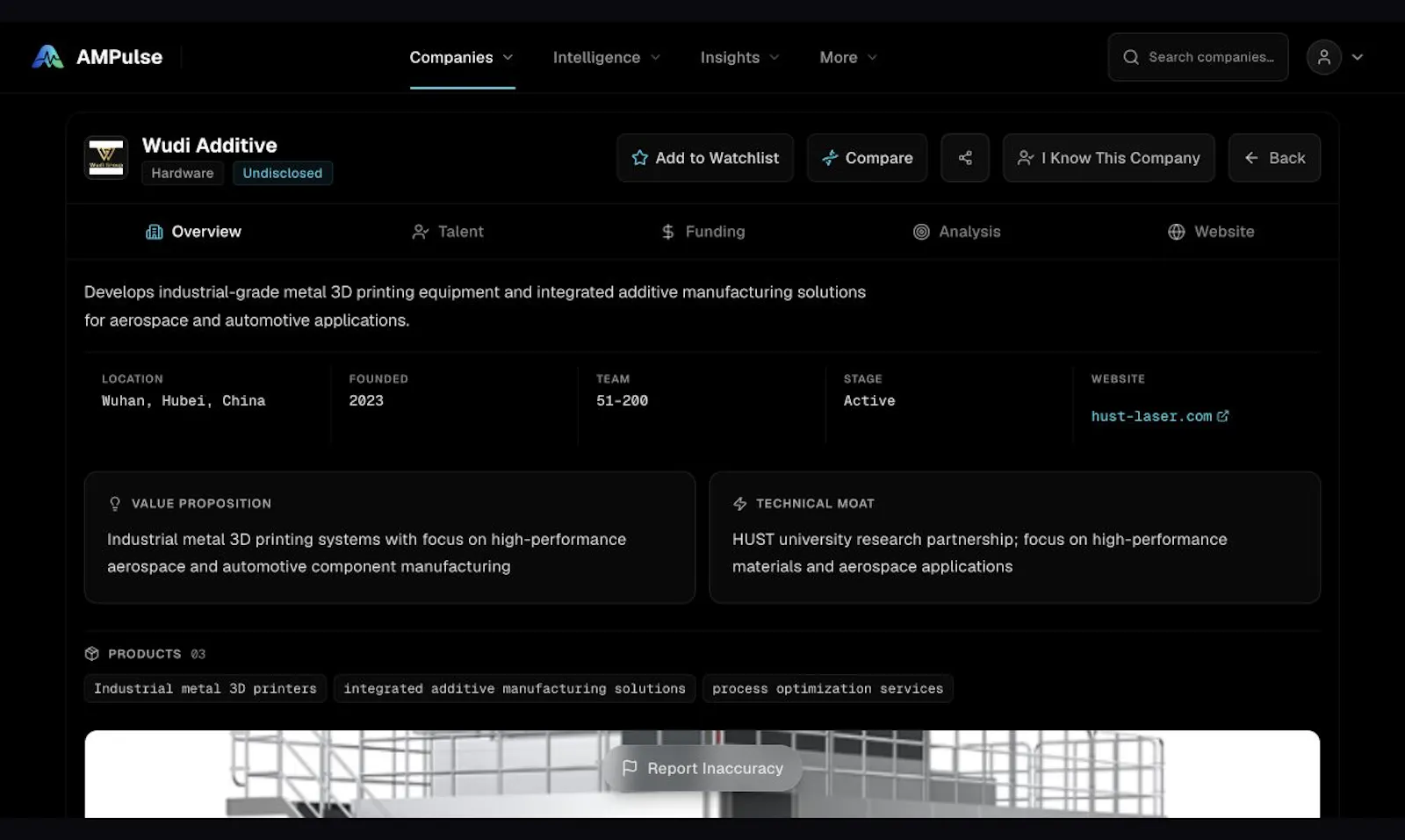Screen dimensions: 1405x840
Task: Open the user profile avatar icon
Action: tap(1323, 57)
